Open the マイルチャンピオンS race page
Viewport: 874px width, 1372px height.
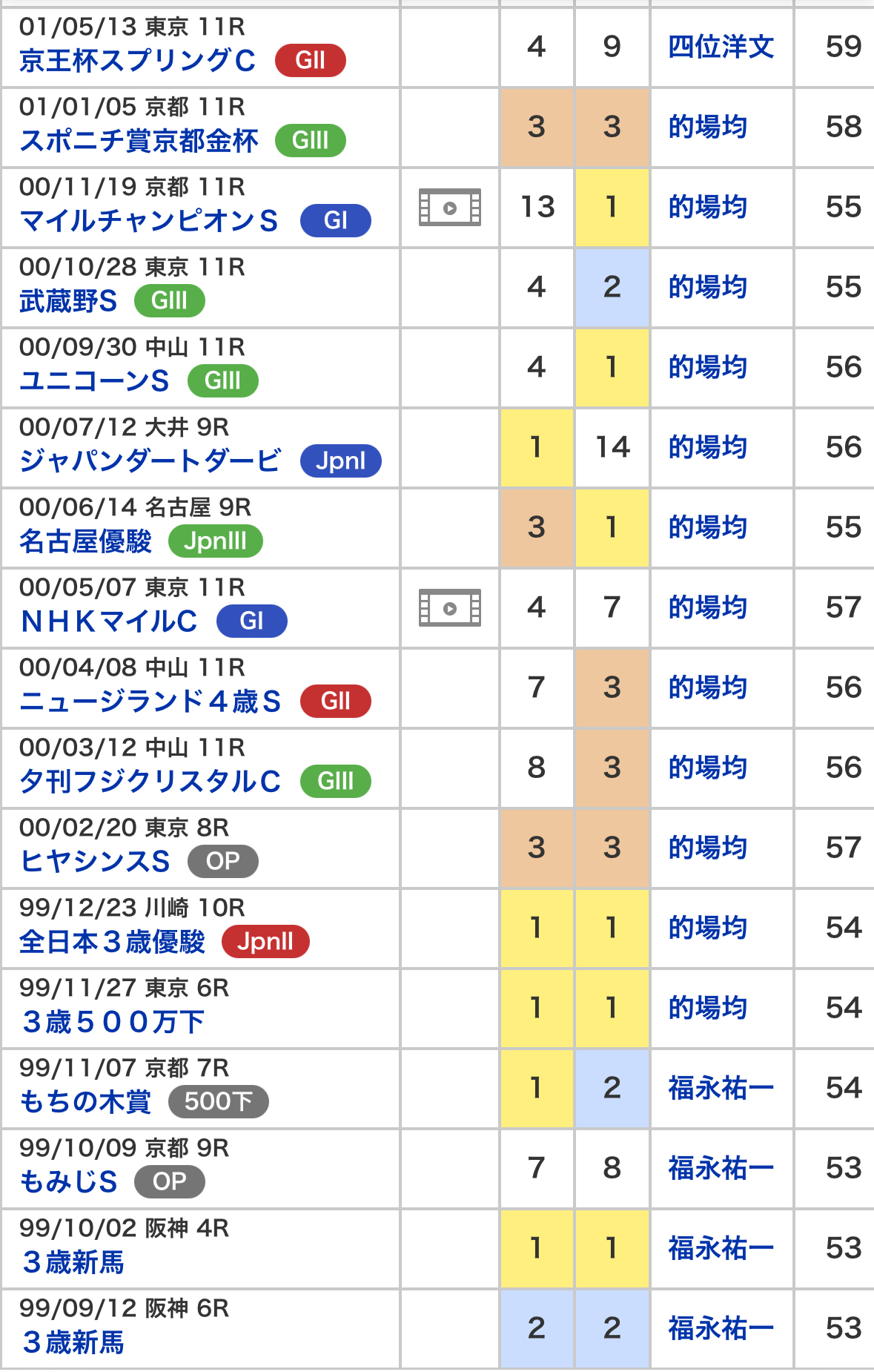click(x=148, y=221)
